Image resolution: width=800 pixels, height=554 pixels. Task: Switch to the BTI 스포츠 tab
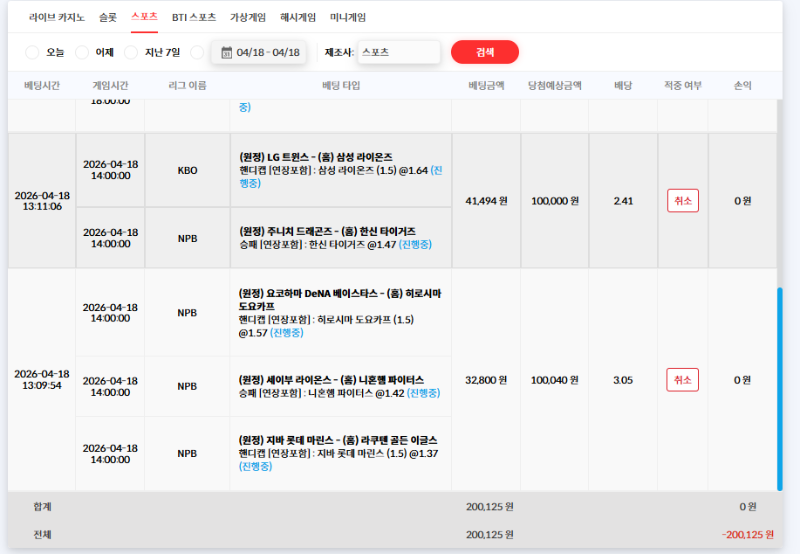pos(194,17)
